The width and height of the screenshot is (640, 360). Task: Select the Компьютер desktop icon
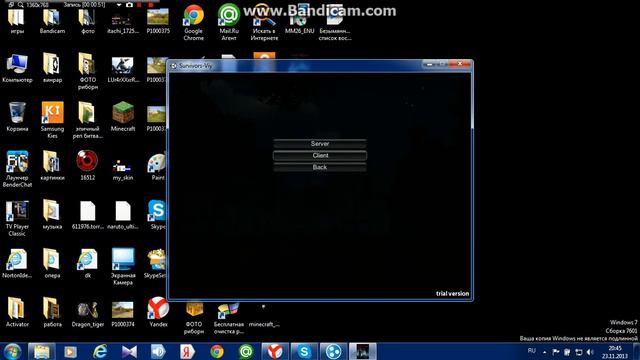click(17, 68)
